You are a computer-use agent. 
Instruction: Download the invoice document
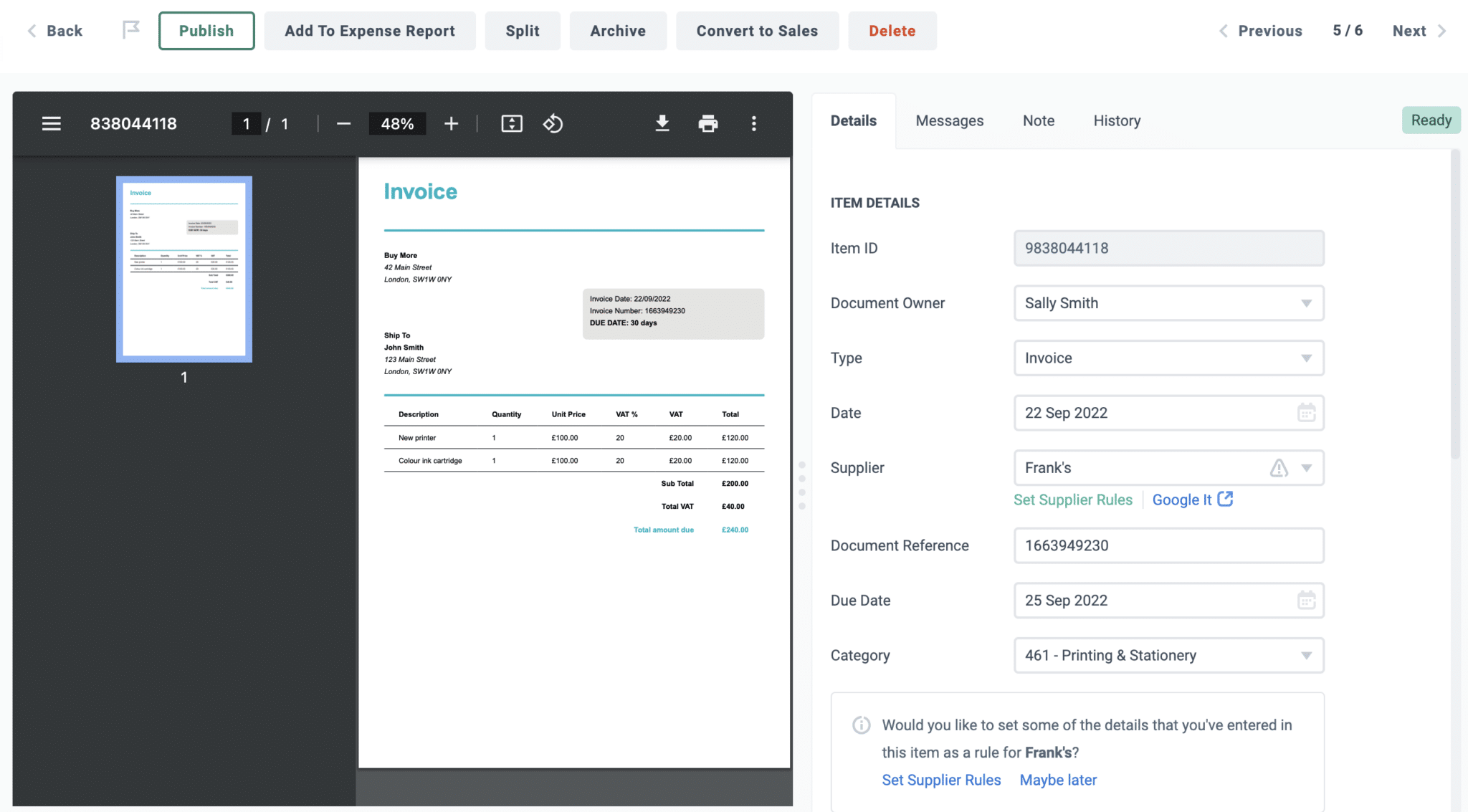click(662, 123)
